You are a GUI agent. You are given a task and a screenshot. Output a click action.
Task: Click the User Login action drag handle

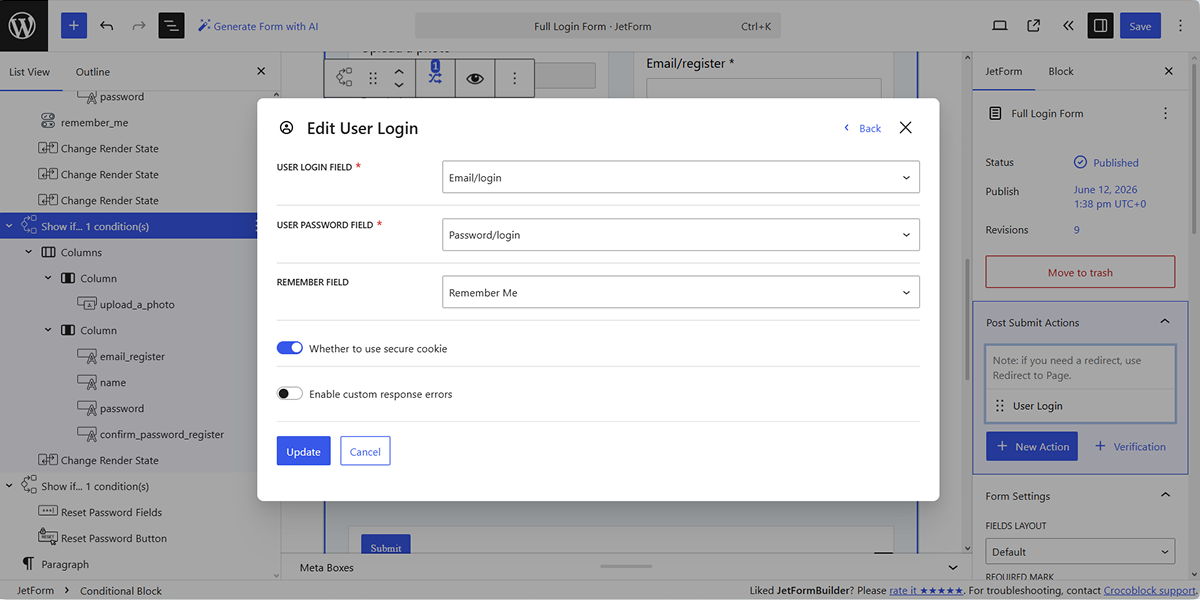[x=1000, y=406]
